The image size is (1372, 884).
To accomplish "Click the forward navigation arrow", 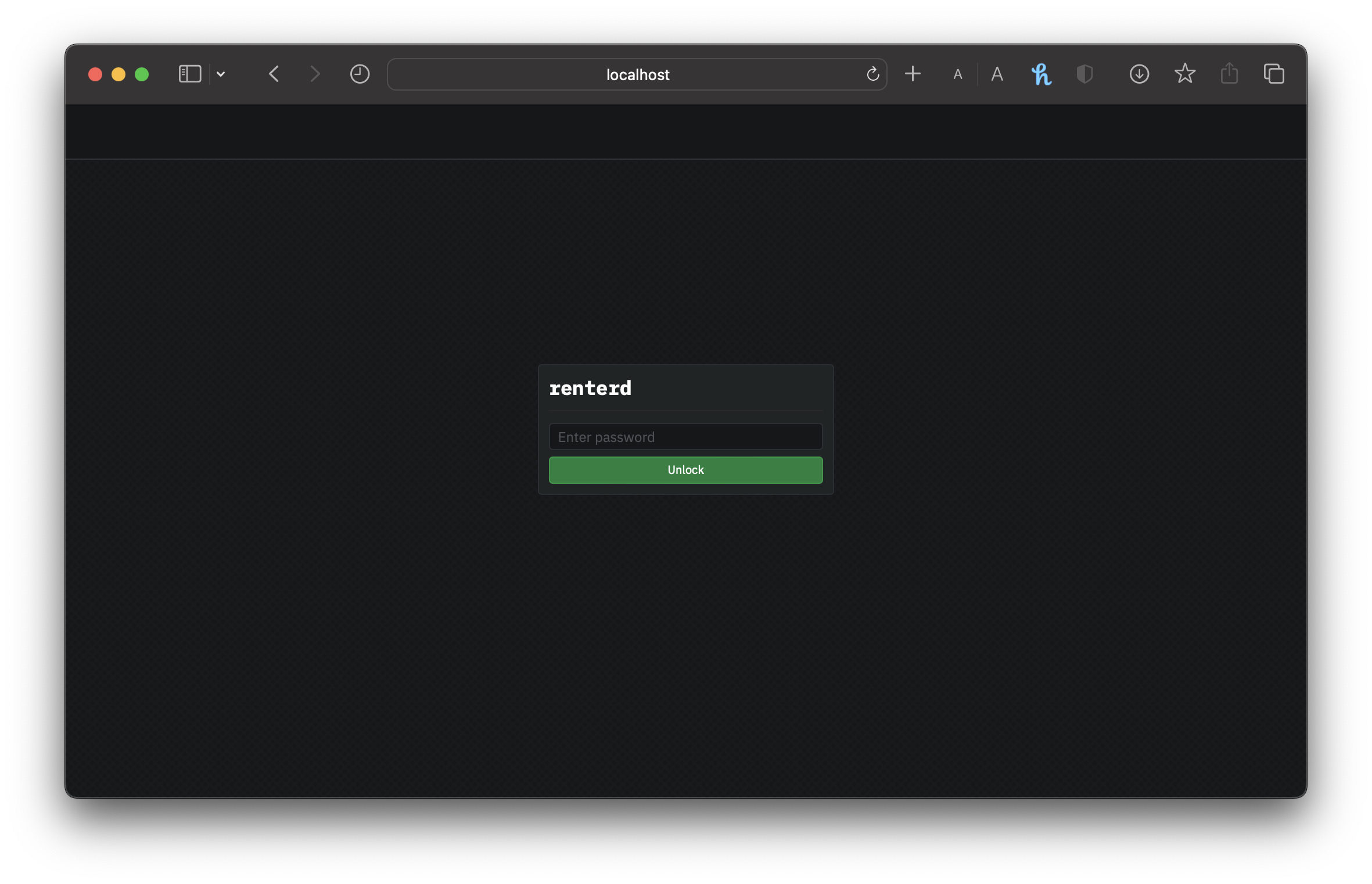I will pyautogui.click(x=315, y=74).
